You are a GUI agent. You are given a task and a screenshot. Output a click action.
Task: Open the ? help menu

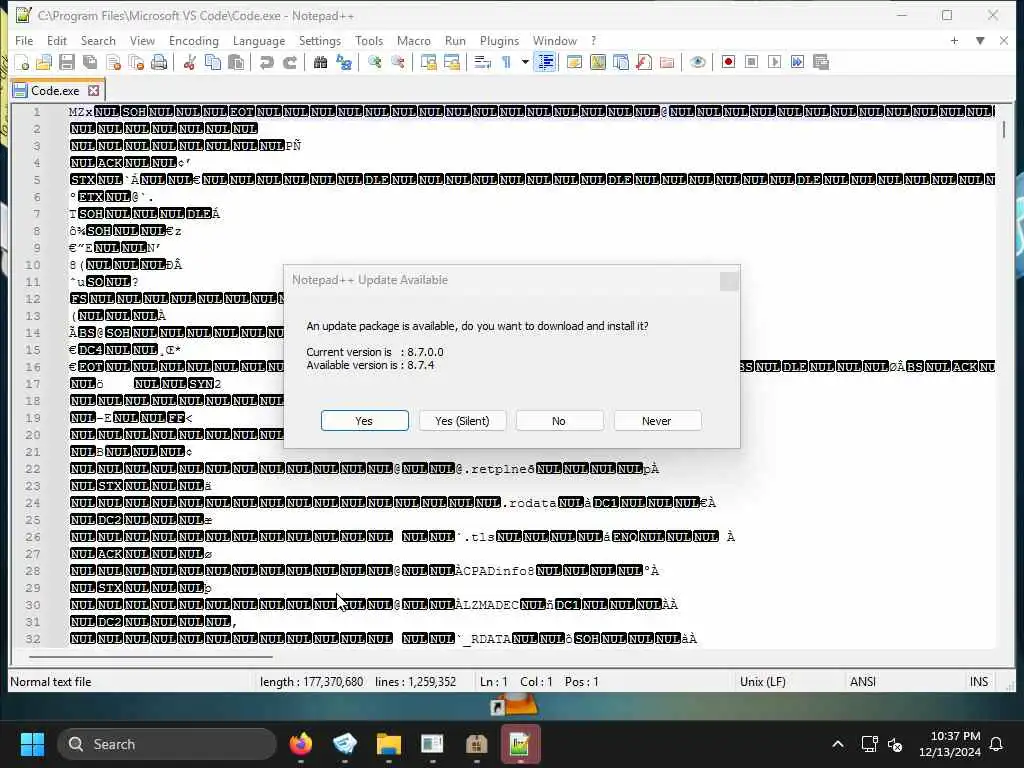[x=594, y=40]
